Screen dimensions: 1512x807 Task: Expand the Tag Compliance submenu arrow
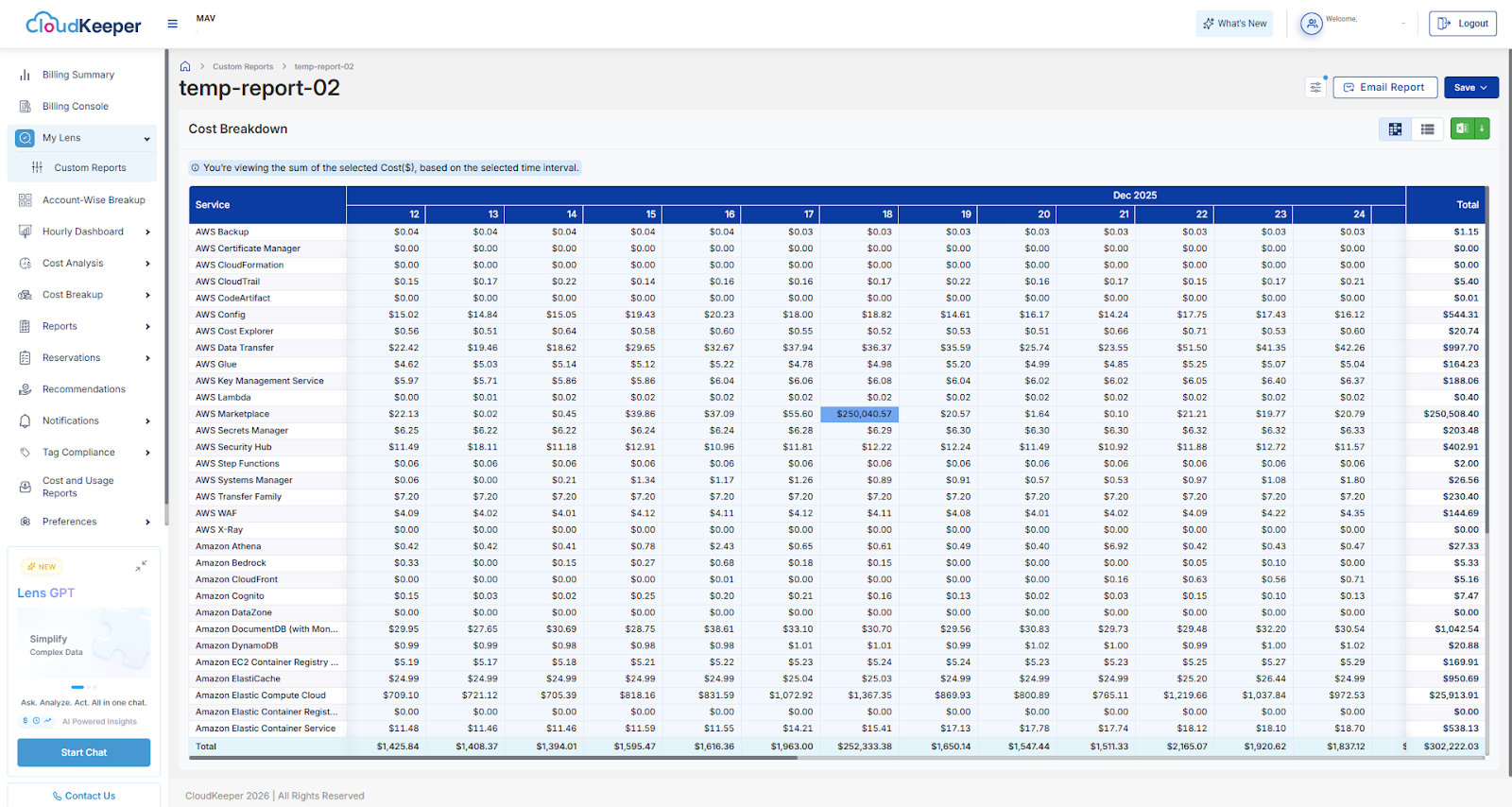(x=147, y=453)
